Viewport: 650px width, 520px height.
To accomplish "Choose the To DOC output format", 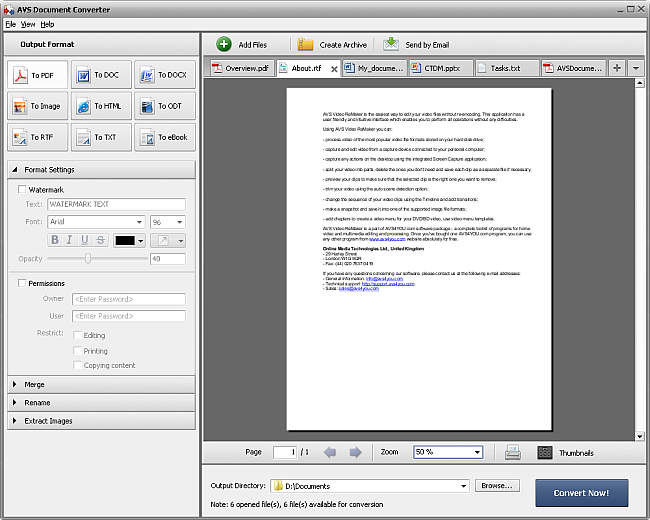I will pos(101,75).
